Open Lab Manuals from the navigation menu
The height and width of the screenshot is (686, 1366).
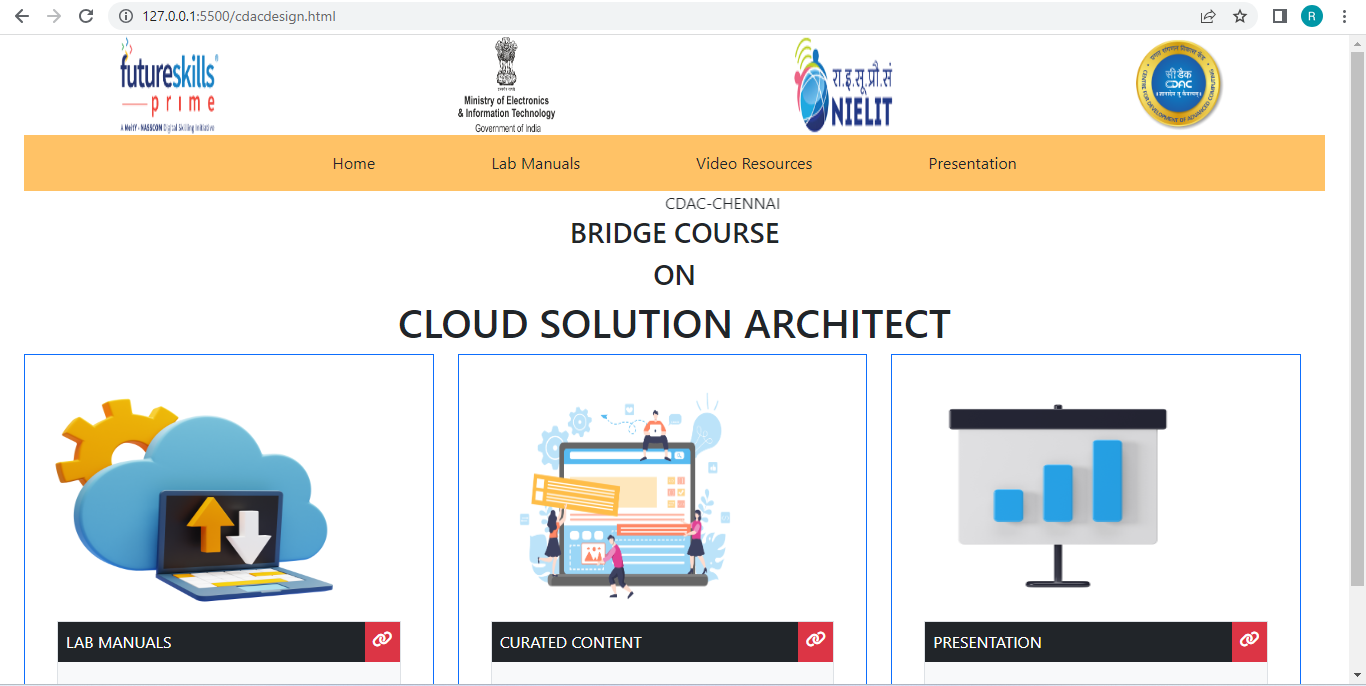536,163
